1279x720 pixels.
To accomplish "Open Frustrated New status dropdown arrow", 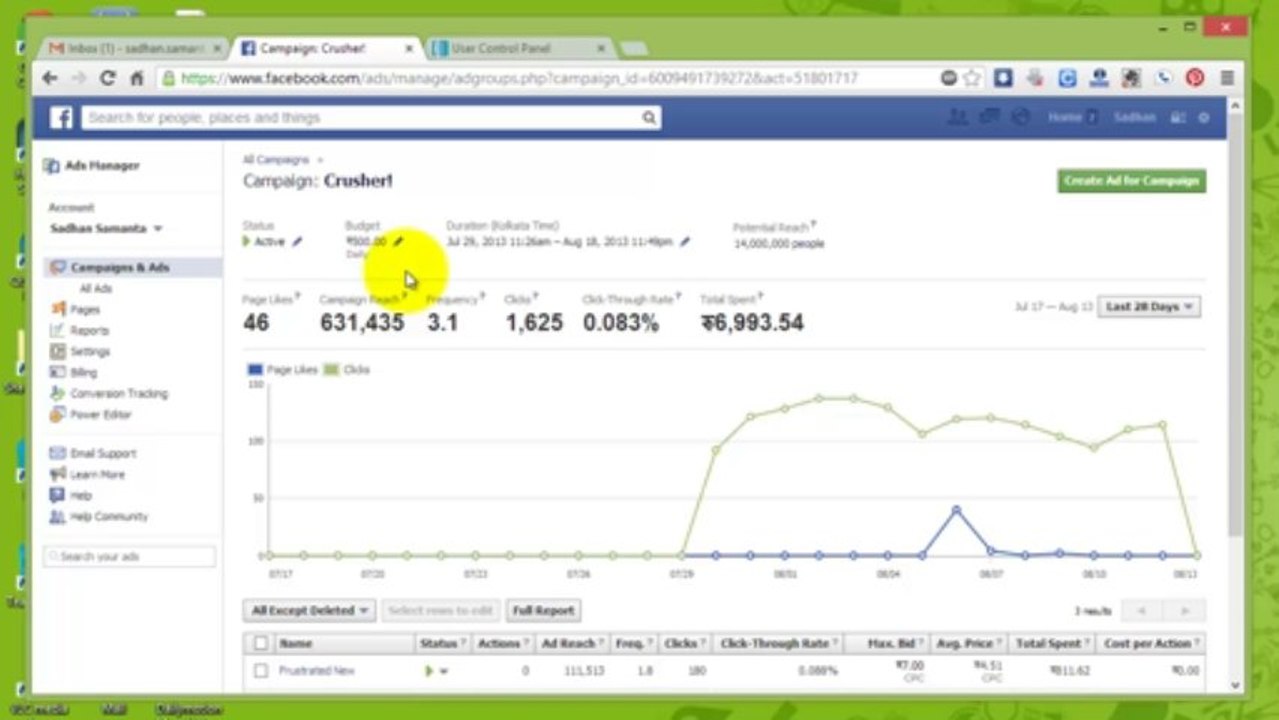I will [x=443, y=671].
